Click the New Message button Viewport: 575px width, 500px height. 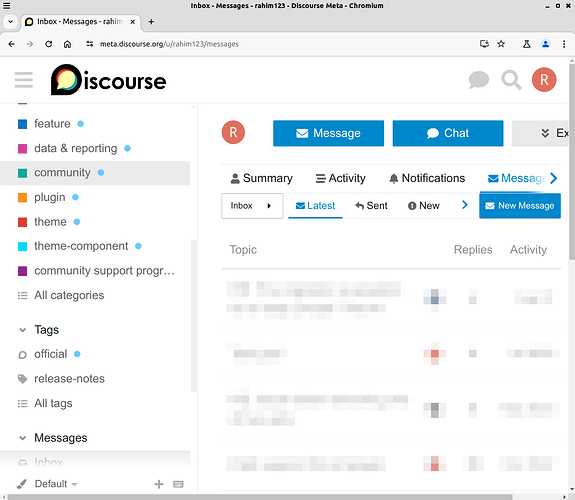(x=520, y=206)
